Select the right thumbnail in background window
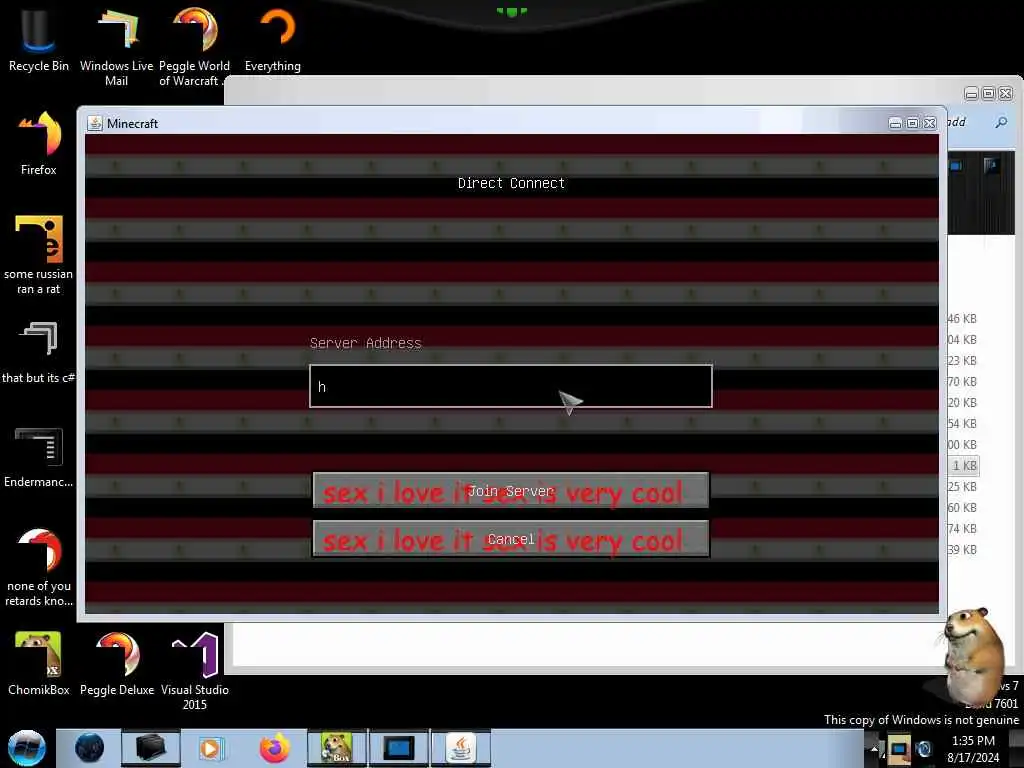Screen dimensions: 1024x768 (x=992, y=166)
